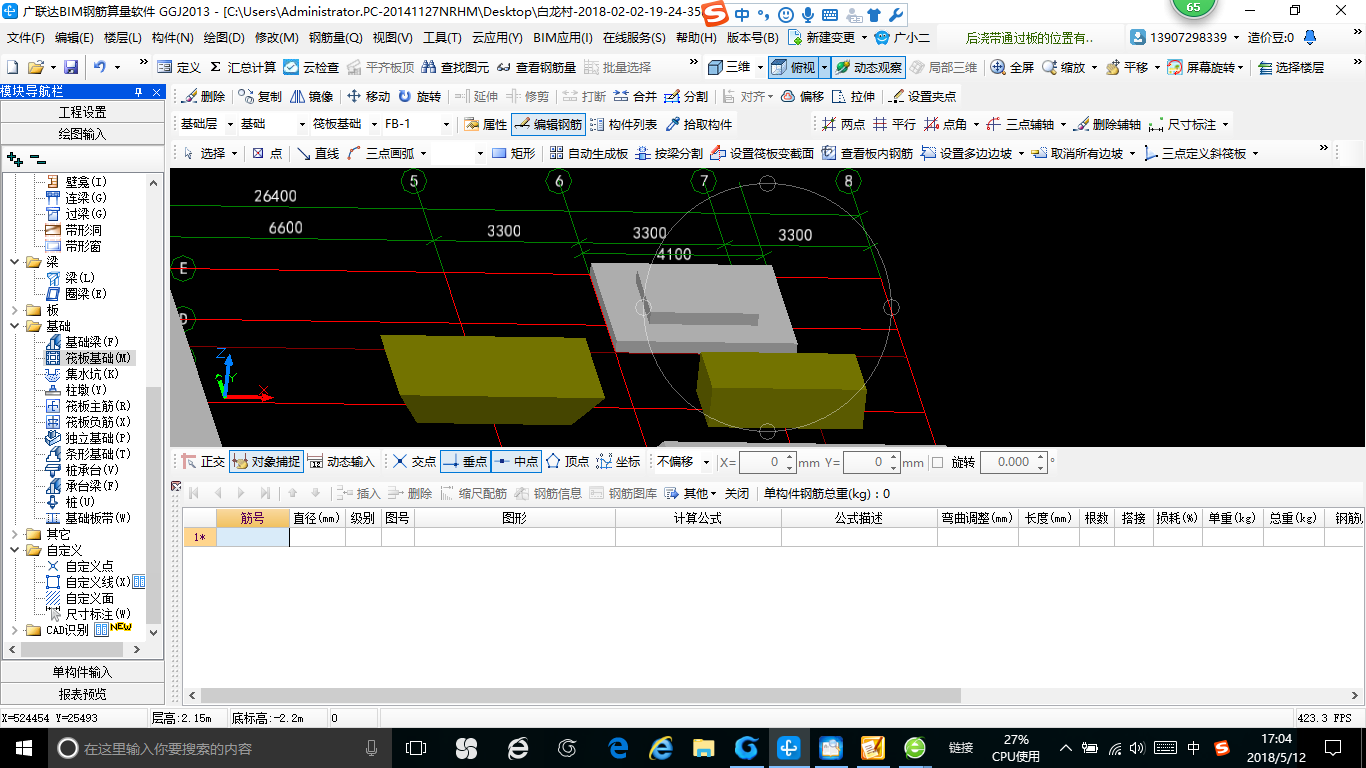Toggle 顶点 vertex snap
The width and height of the screenshot is (1366, 768).
567,462
